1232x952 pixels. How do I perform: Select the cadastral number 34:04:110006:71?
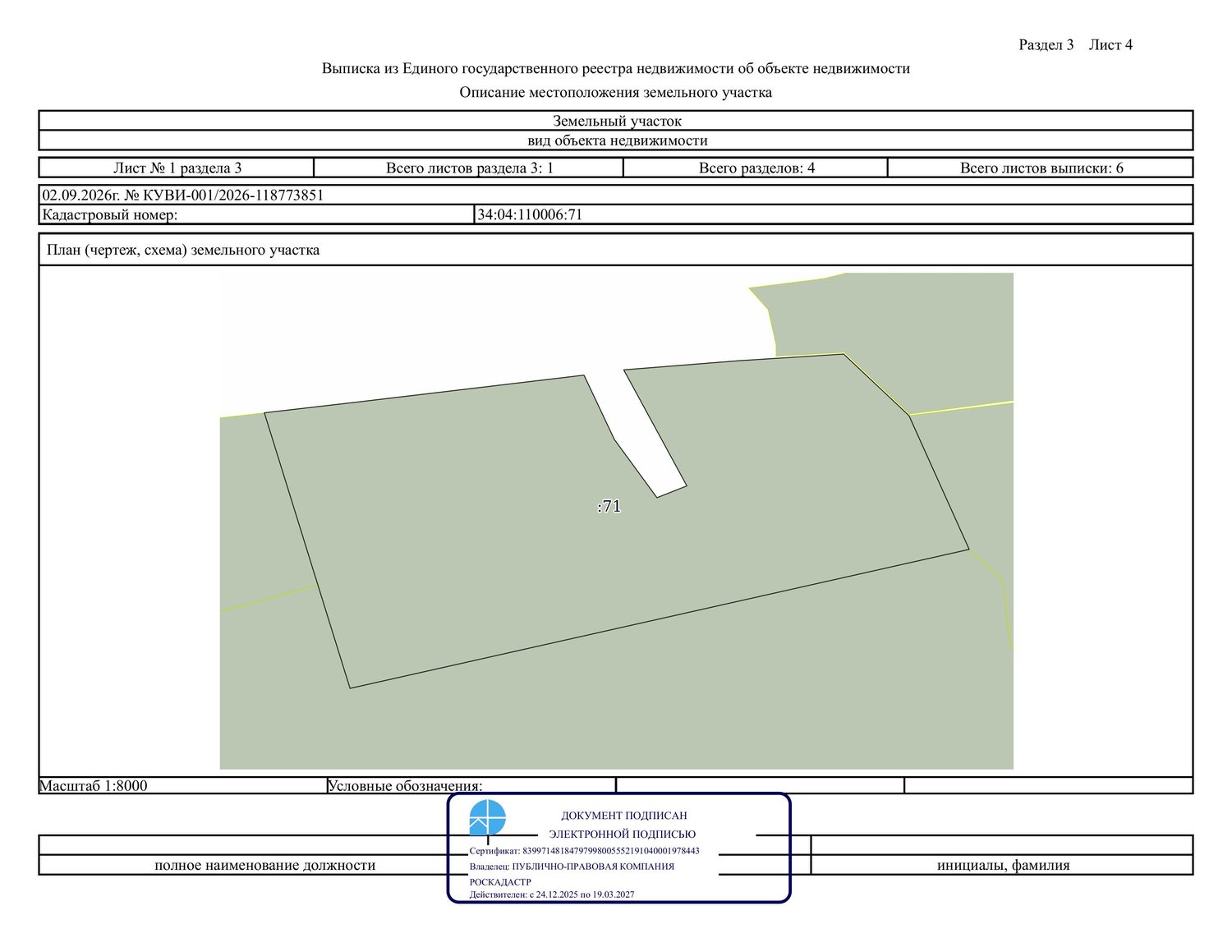[x=530, y=214]
